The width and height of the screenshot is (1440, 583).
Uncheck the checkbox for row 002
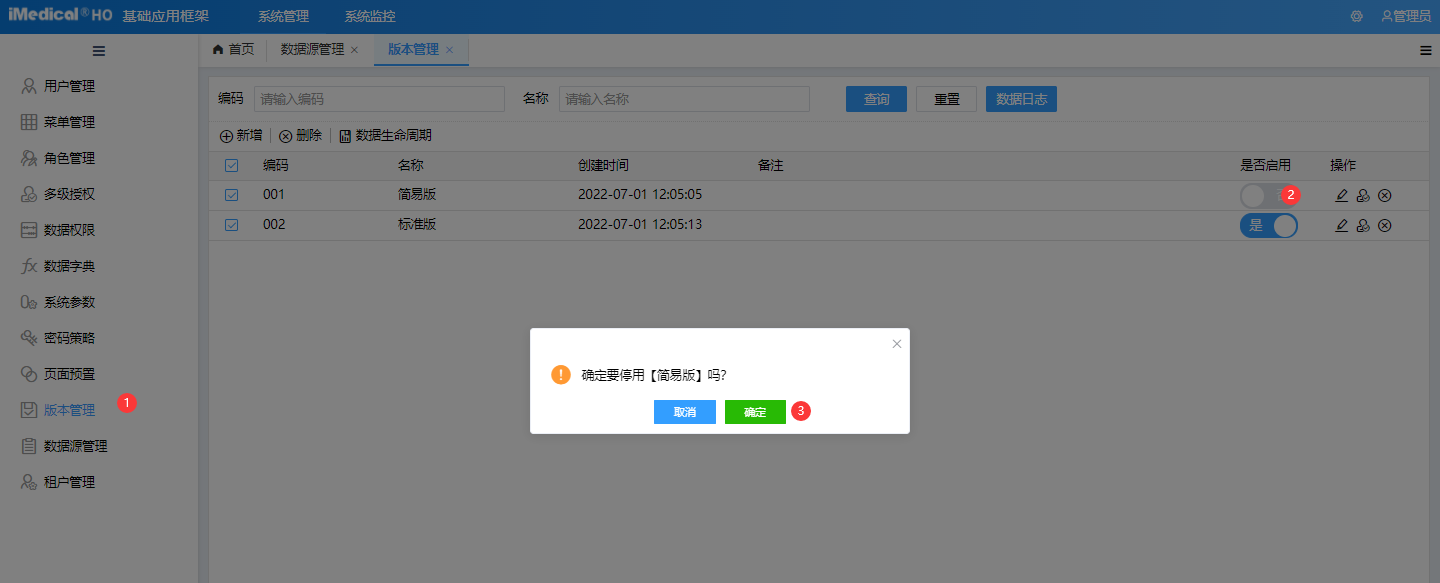click(232, 226)
